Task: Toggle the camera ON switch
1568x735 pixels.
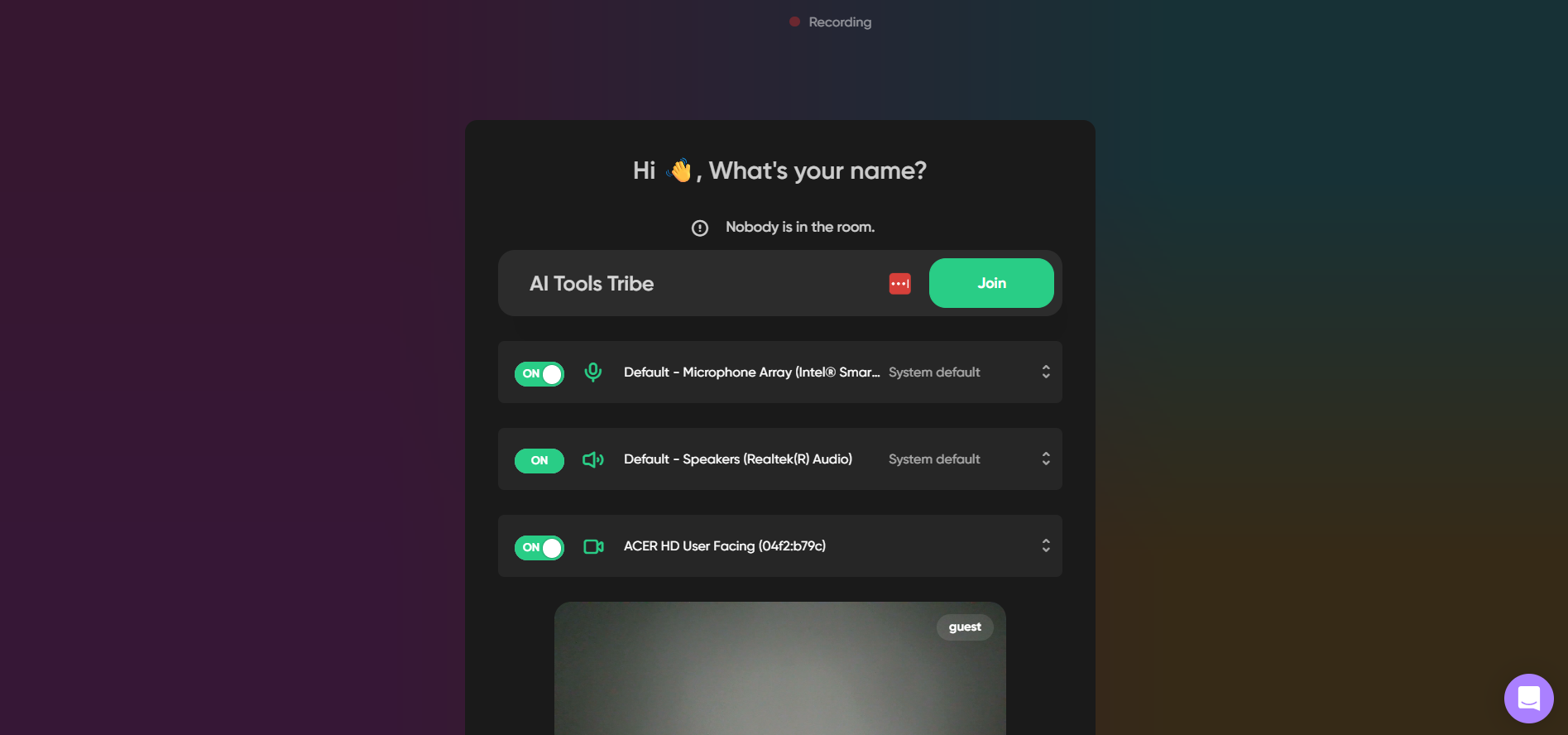Action: (539, 547)
